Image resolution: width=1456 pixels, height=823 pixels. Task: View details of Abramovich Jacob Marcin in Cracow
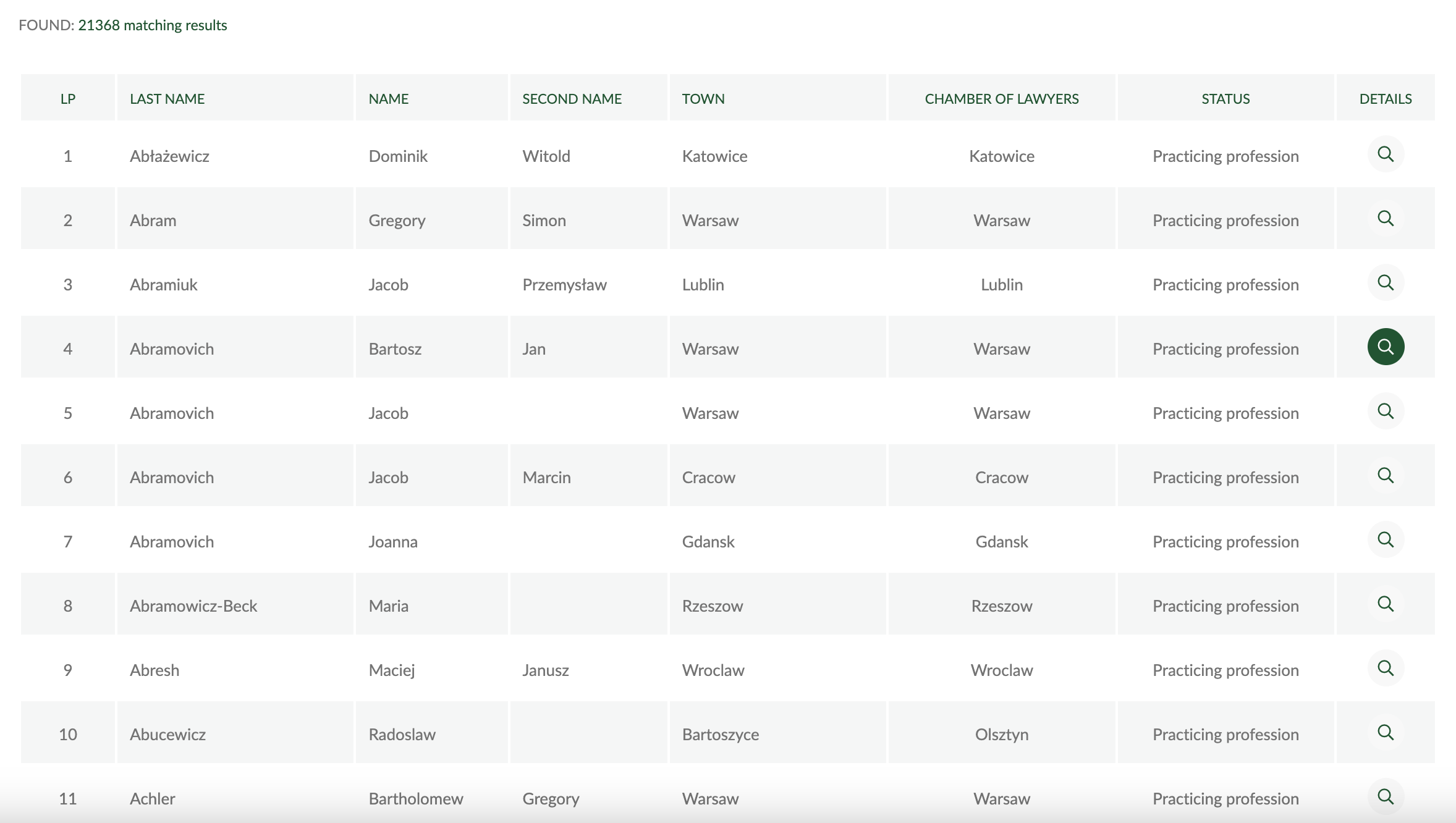tap(1386, 475)
